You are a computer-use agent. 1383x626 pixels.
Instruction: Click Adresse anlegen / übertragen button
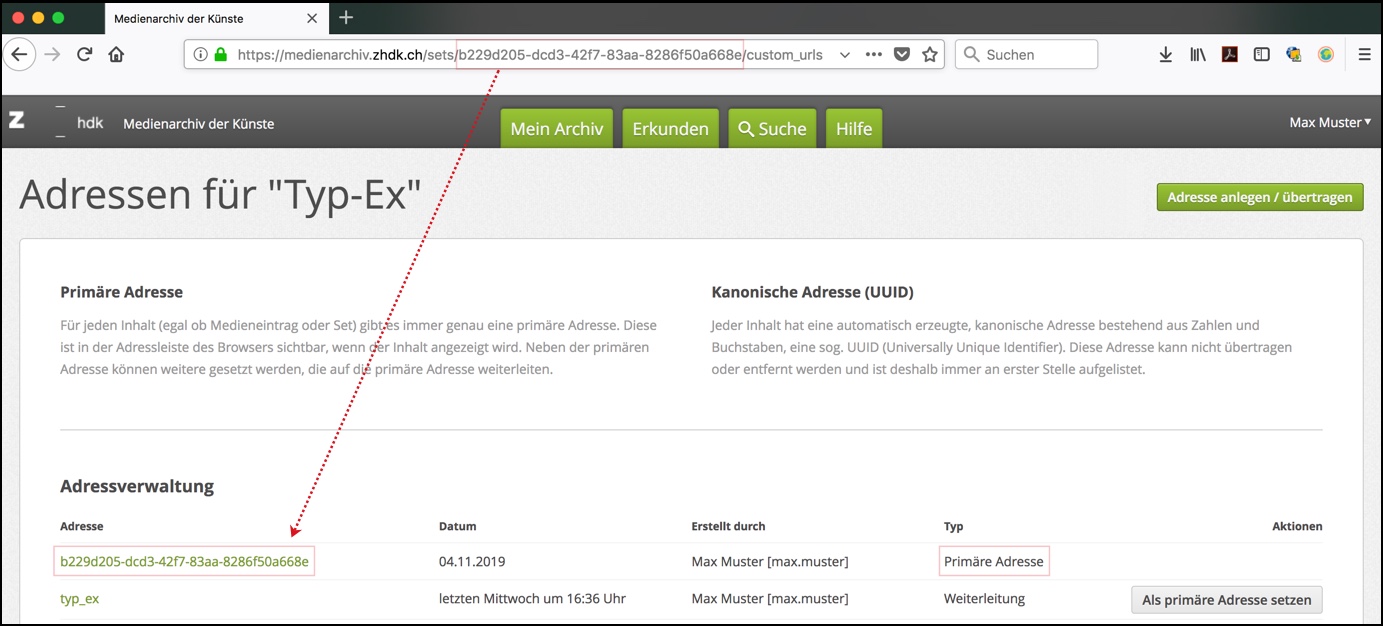(1259, 197)
